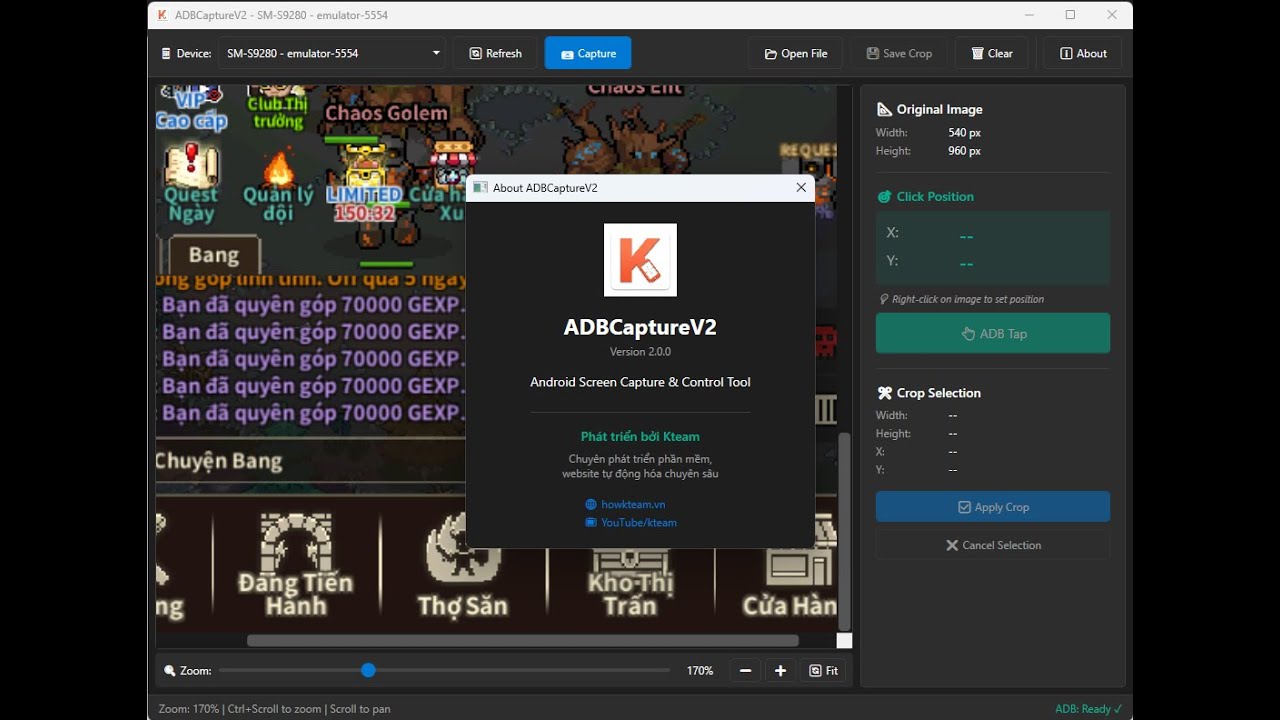Click the zoom slider handle
The height and width of the screenshot is (720, 1280).
368,670
